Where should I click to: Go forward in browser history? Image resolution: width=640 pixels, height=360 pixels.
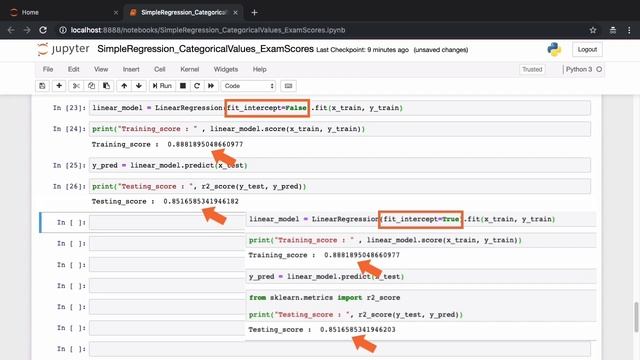27,30
